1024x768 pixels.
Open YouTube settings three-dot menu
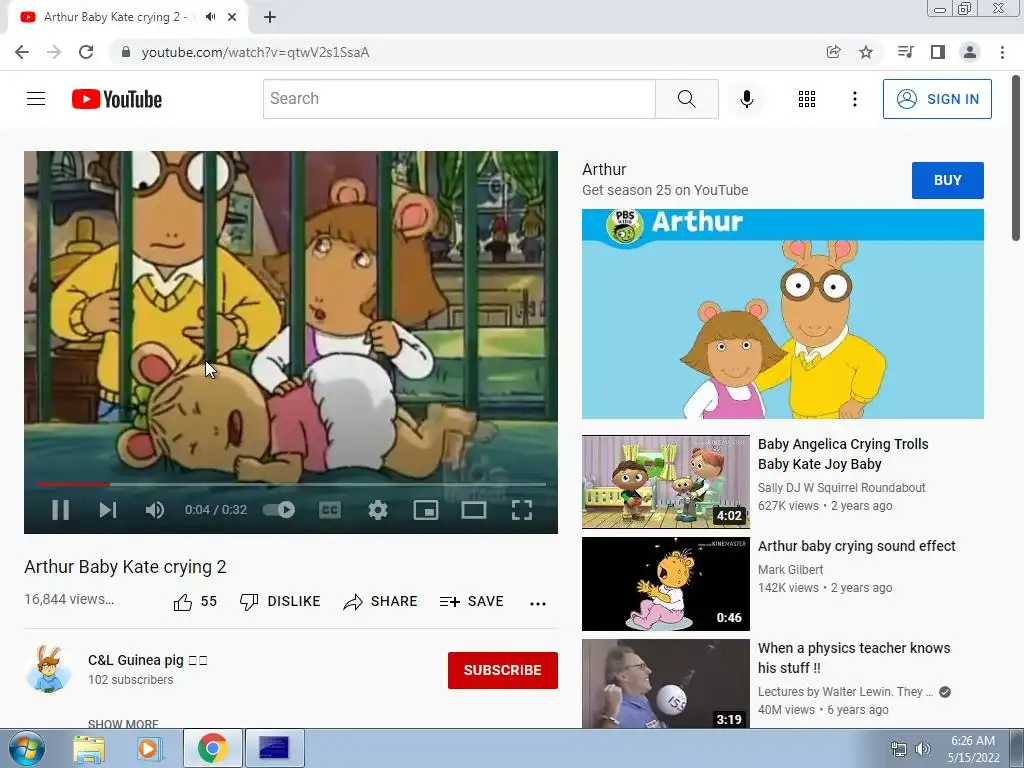point(854,99)
